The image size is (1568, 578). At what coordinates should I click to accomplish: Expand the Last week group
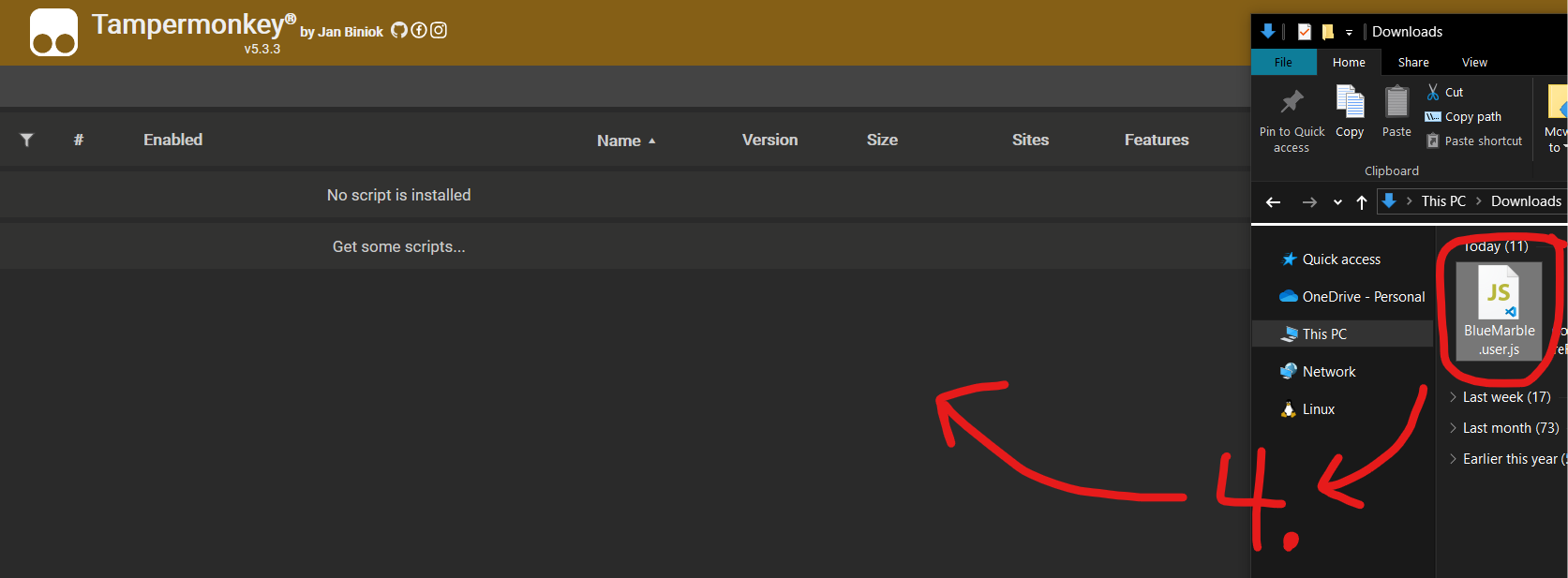(x=1453, y=397)
